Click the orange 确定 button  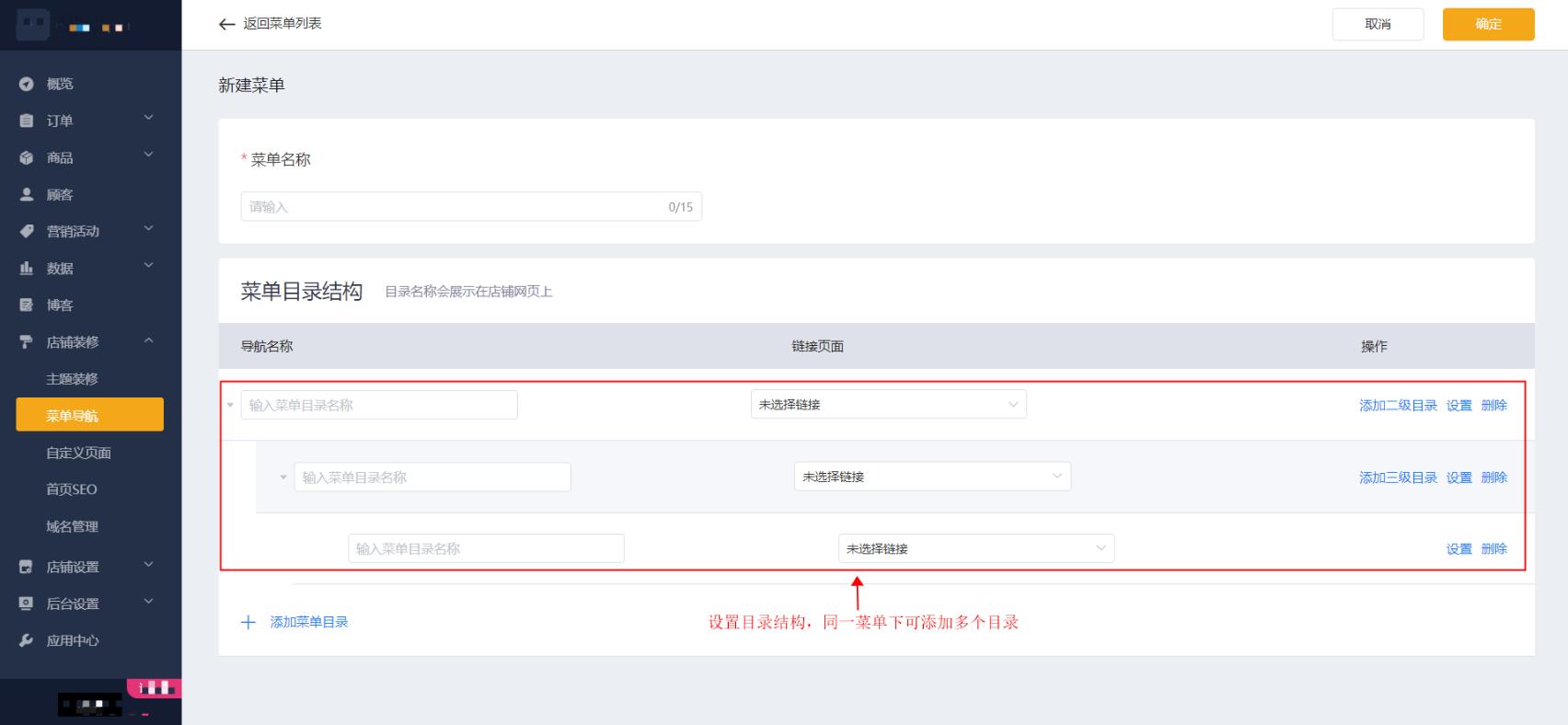click(x=1488, y=24)
